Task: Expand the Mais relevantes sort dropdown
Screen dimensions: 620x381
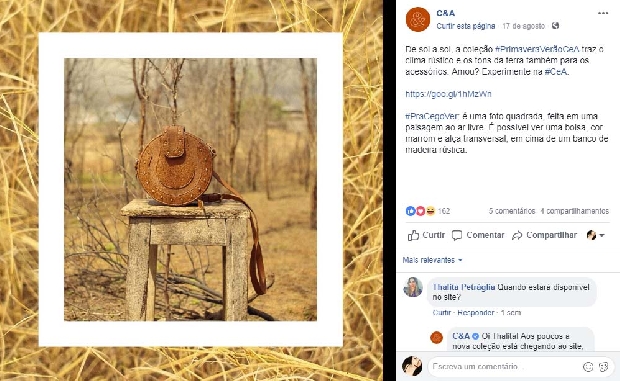Action: pos(432,260)
